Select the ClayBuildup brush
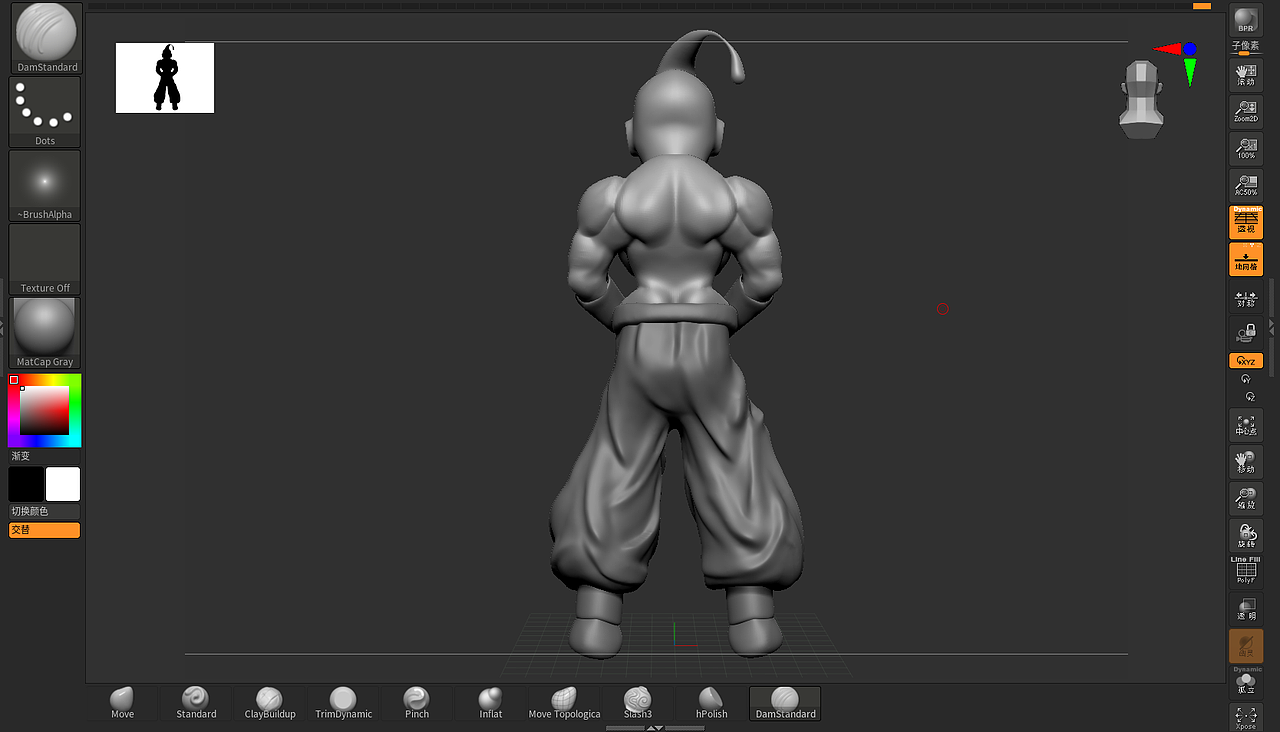1280x732 pixels. 270,703
